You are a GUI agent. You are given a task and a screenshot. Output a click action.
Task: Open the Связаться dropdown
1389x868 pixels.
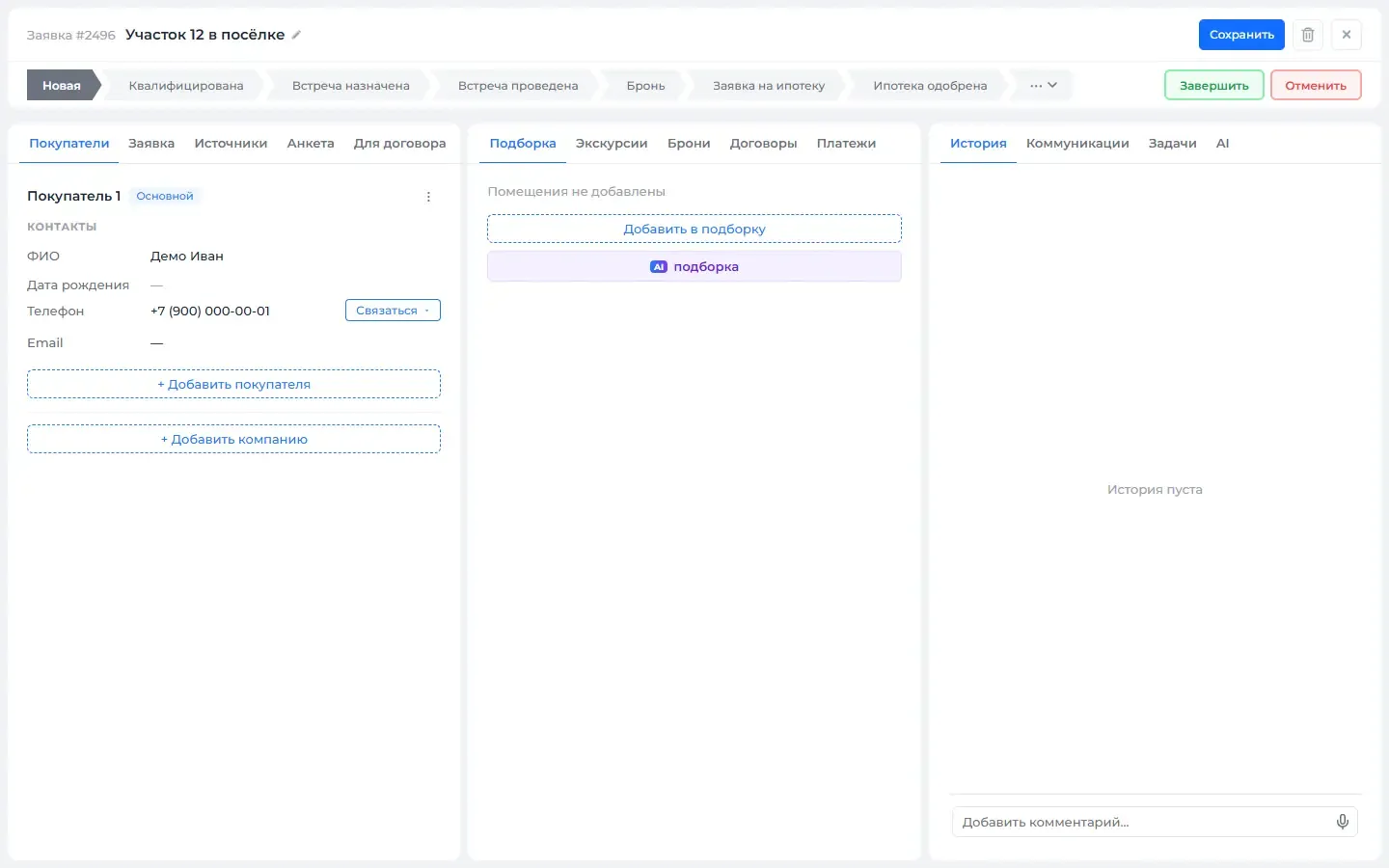393,311
